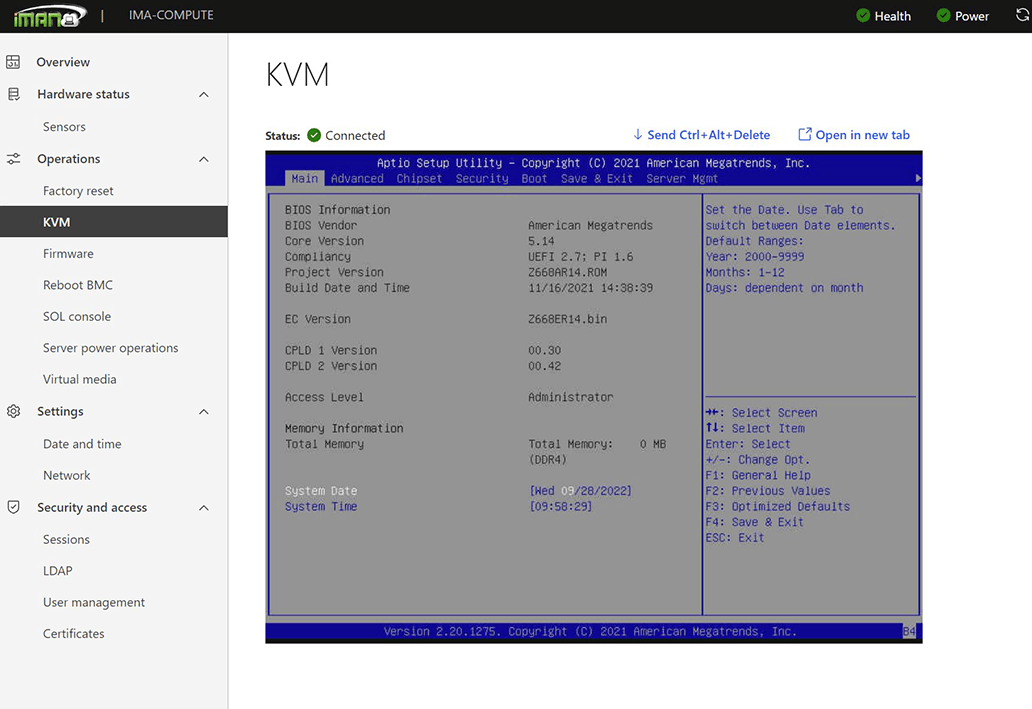Switch to BIOS Server Mgmt tab
This screenshot has height=709, width=1032.
pos(682,178)
